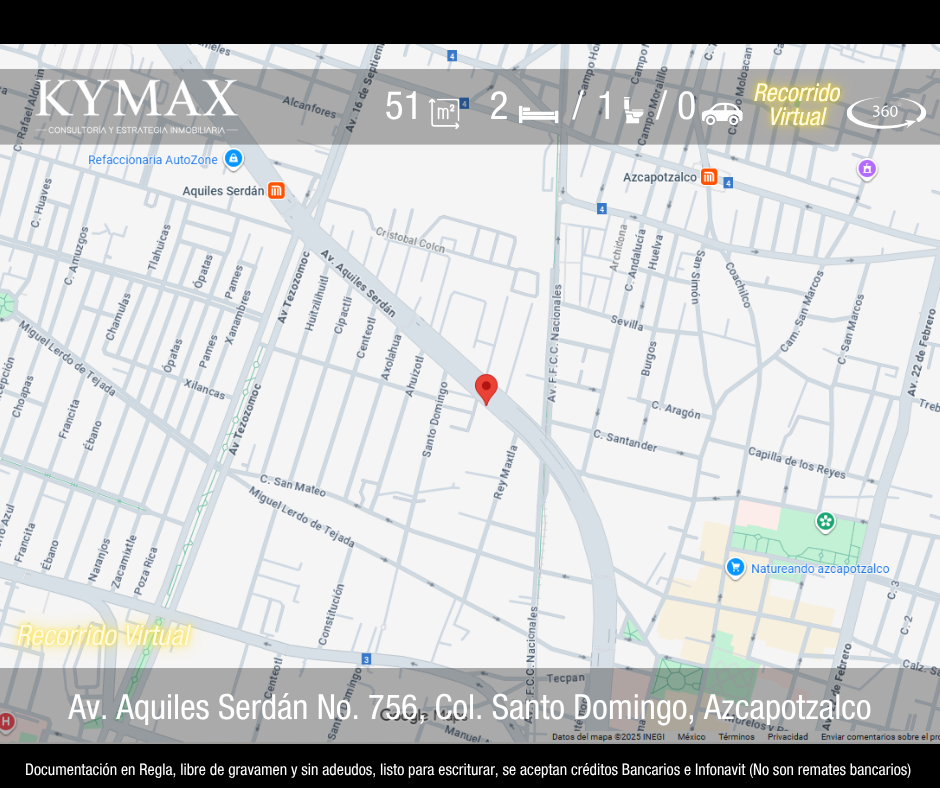940x788 pixels.
Task: Click the Aquiles Serdán metro station icon
Action: click(x=276, y=190)
